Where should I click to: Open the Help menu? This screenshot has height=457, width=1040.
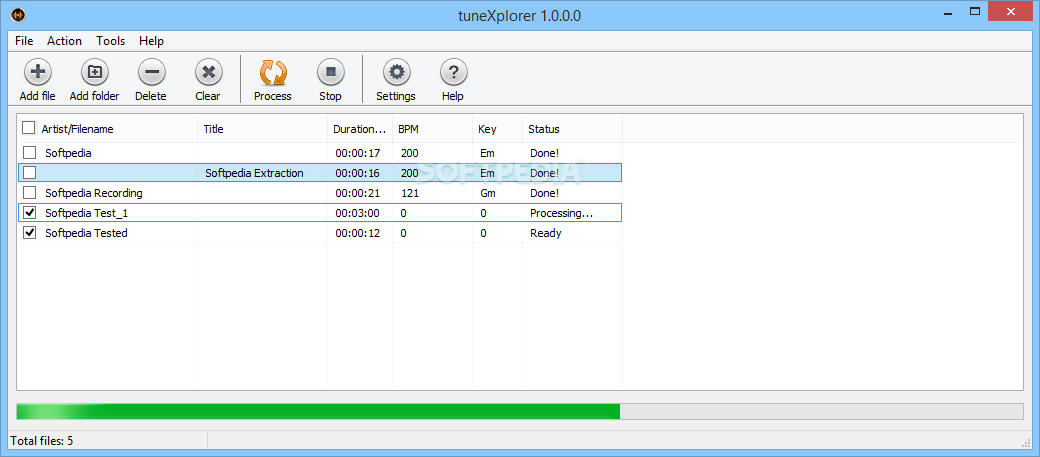point(151,40)
